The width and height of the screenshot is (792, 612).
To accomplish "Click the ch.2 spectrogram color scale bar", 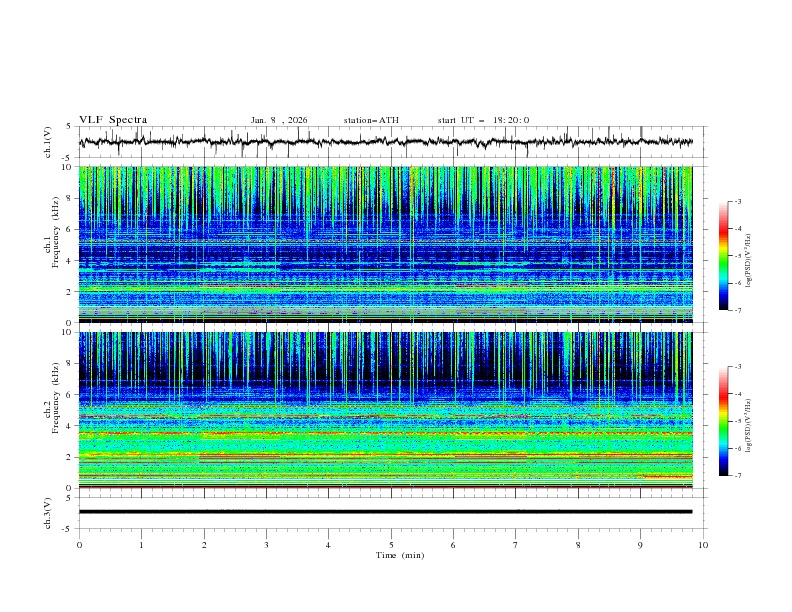I will 723,420.
